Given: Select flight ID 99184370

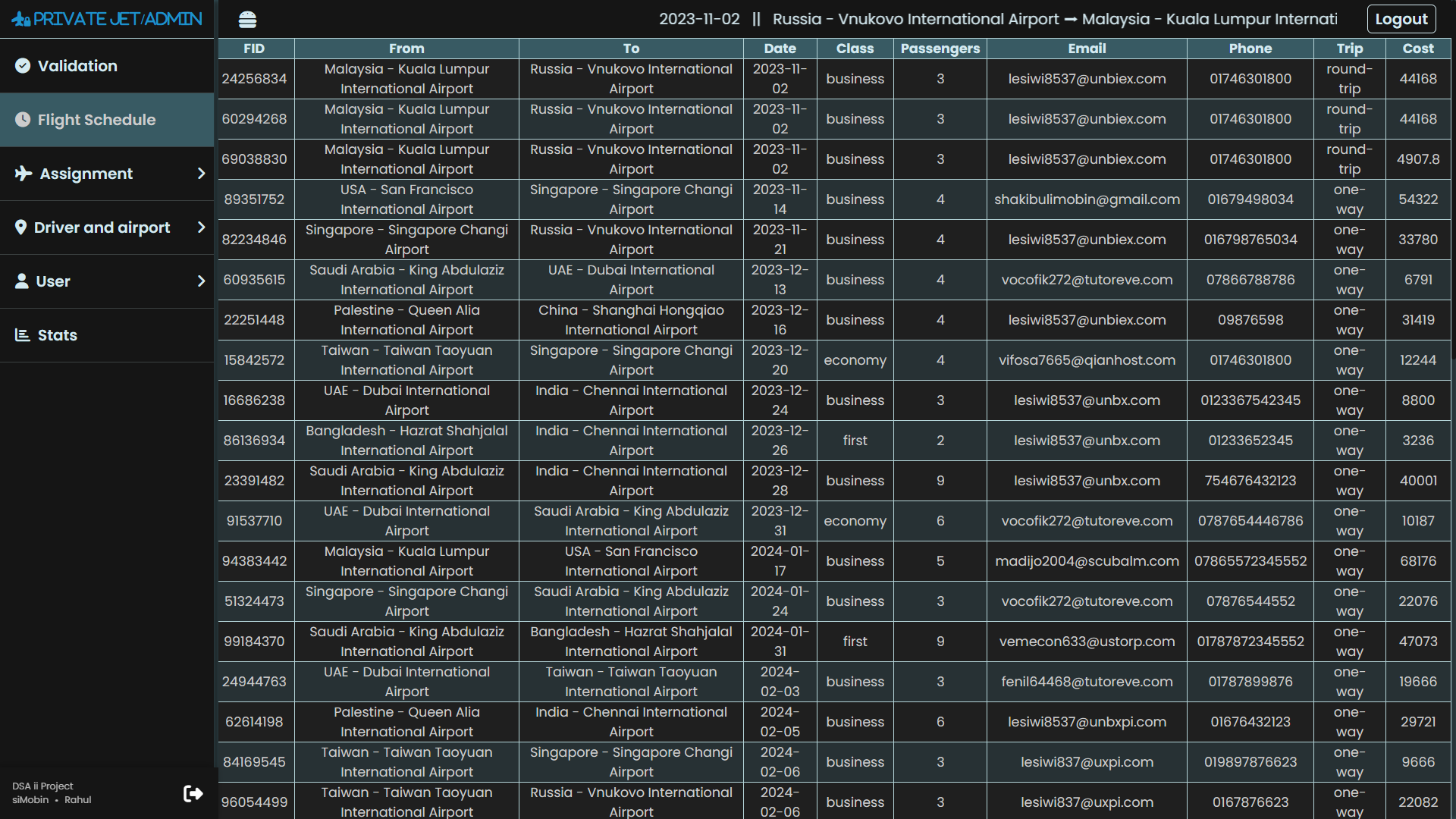Looking at the screenshot, I should [x=254, y=642].
